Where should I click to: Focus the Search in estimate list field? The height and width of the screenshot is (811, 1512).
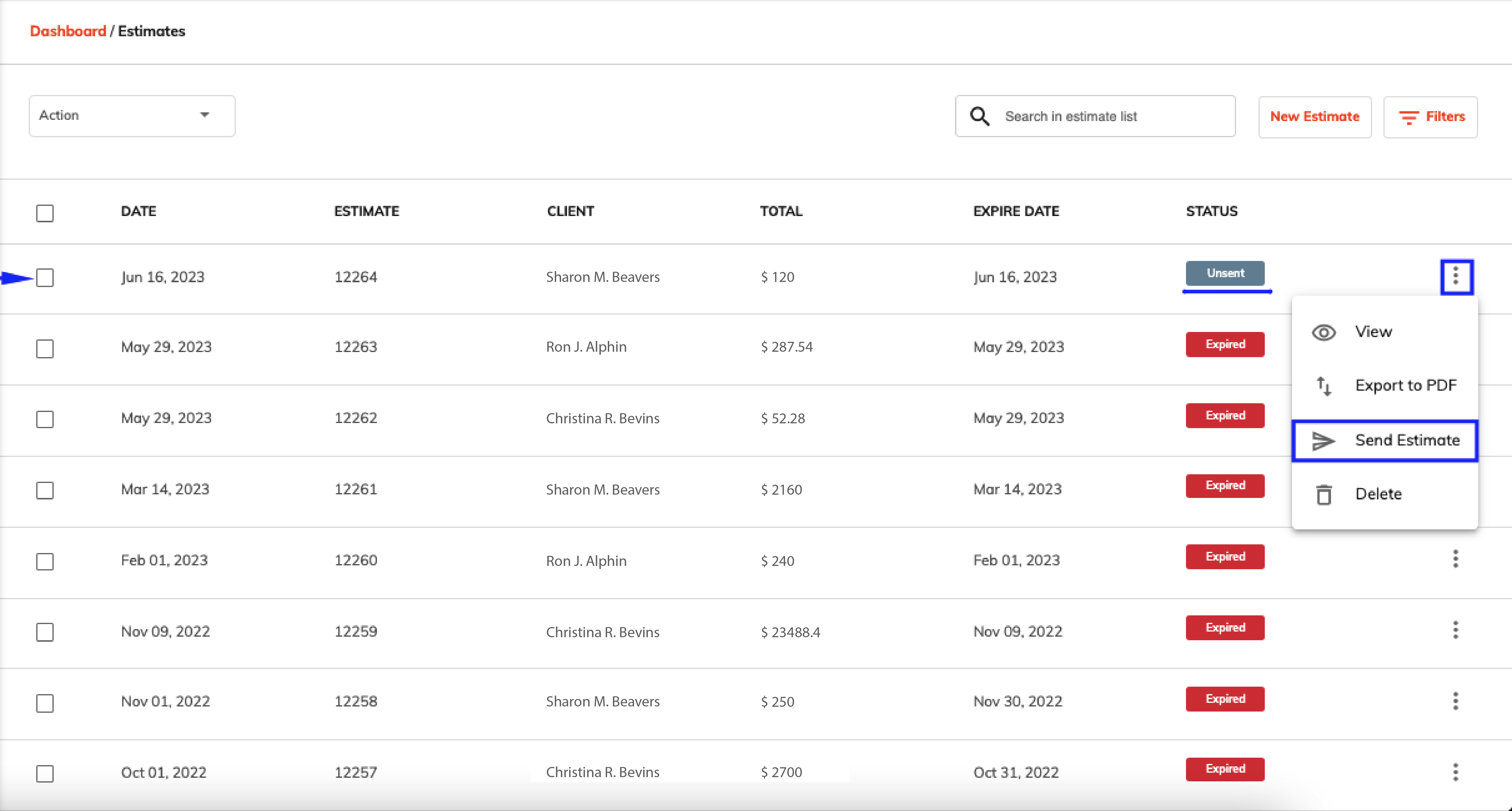coord(1095,116)
